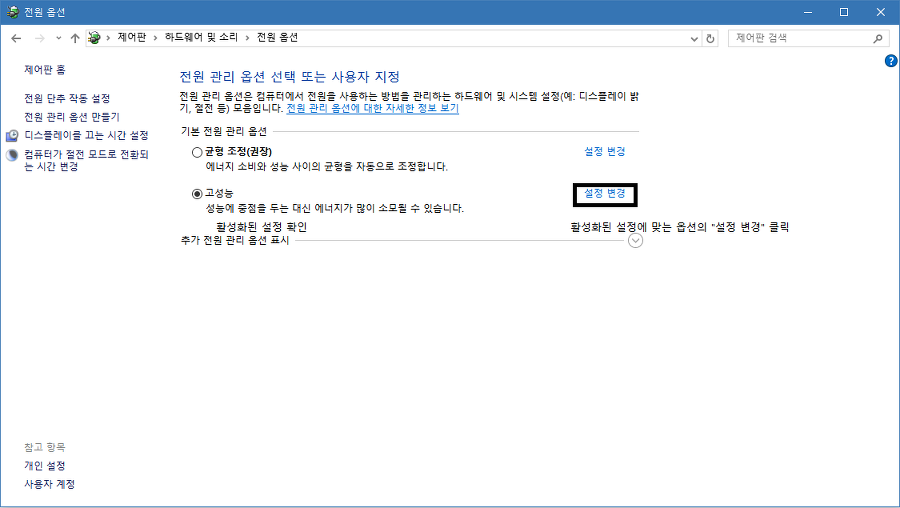The image size is (900, 508).
Task: Click 제어판 in the breadcrumb path
Action: (133, 38)
